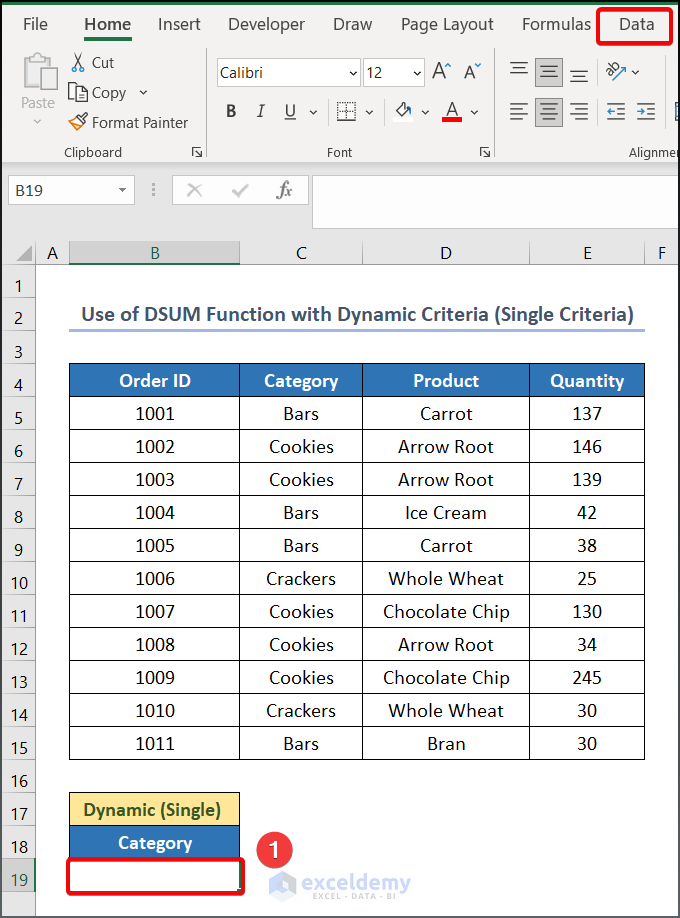Click the Decrease Font Size icon

[x=468, y=72]
